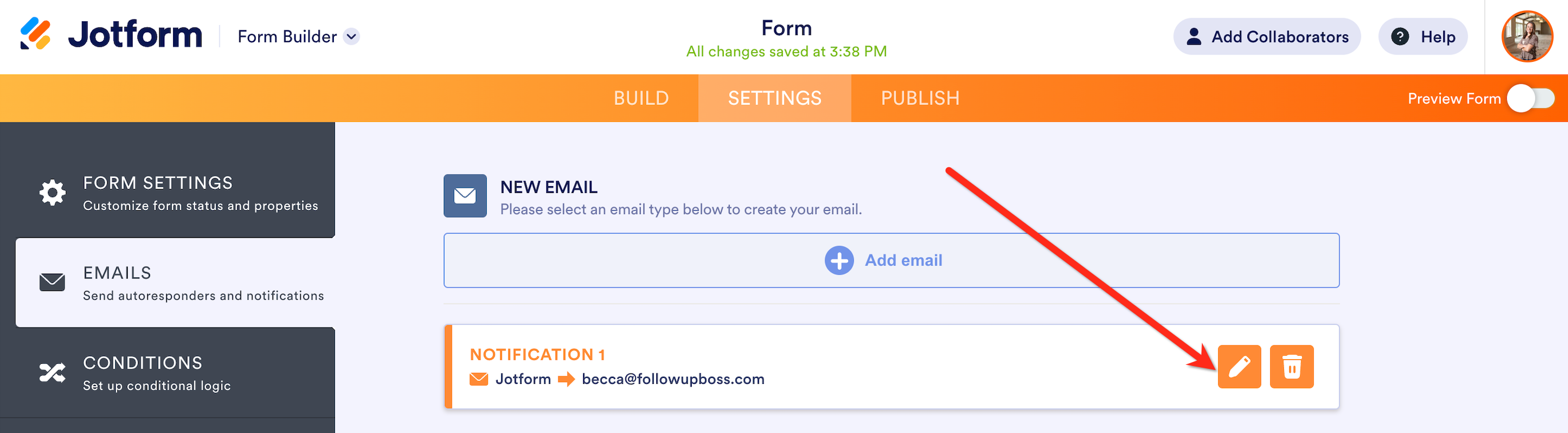The image size is (1568, 433).
Task: Click the gear icon for Form Settings
Action: tap(52, 192)
